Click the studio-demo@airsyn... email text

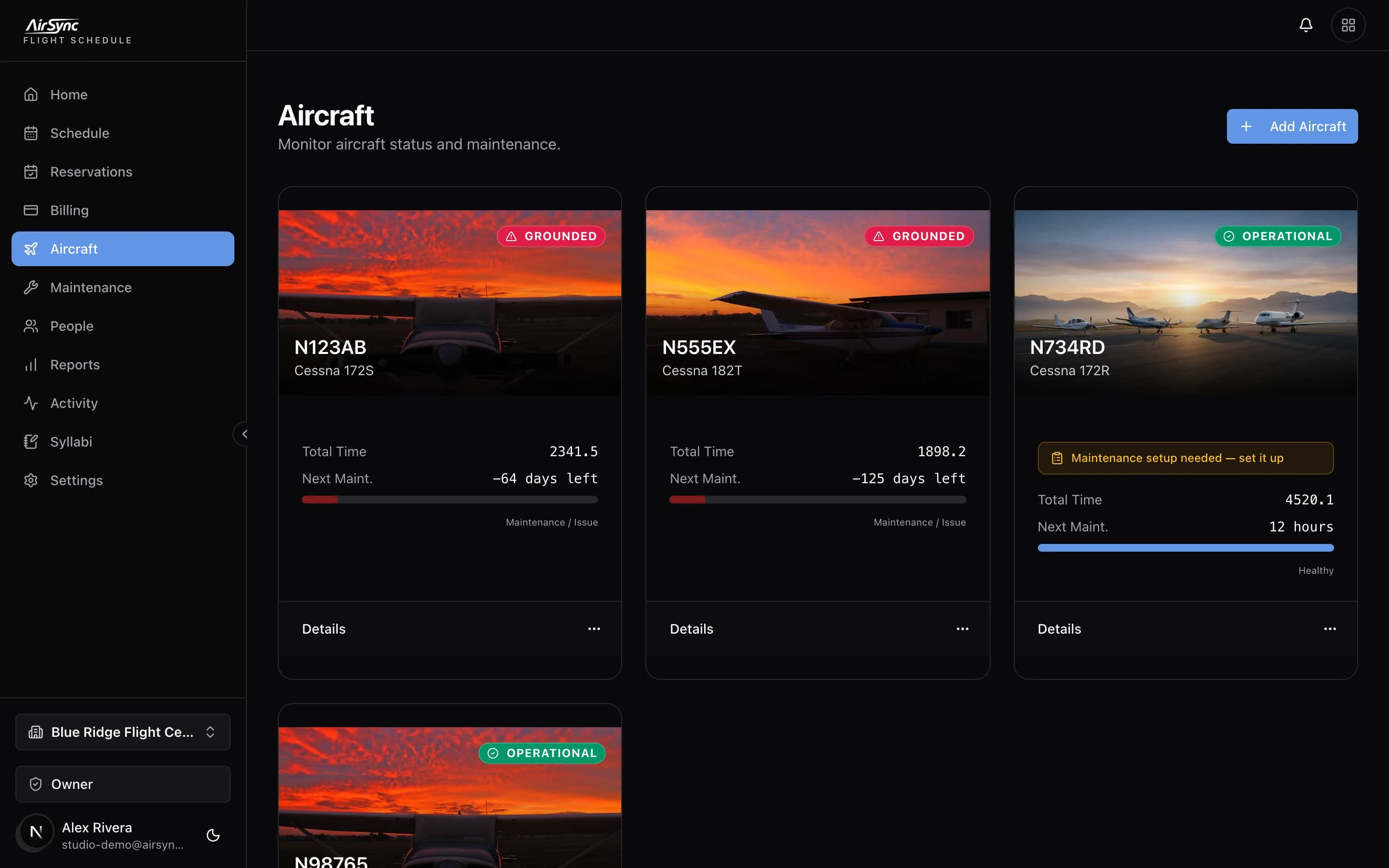[x=123, y=844]
